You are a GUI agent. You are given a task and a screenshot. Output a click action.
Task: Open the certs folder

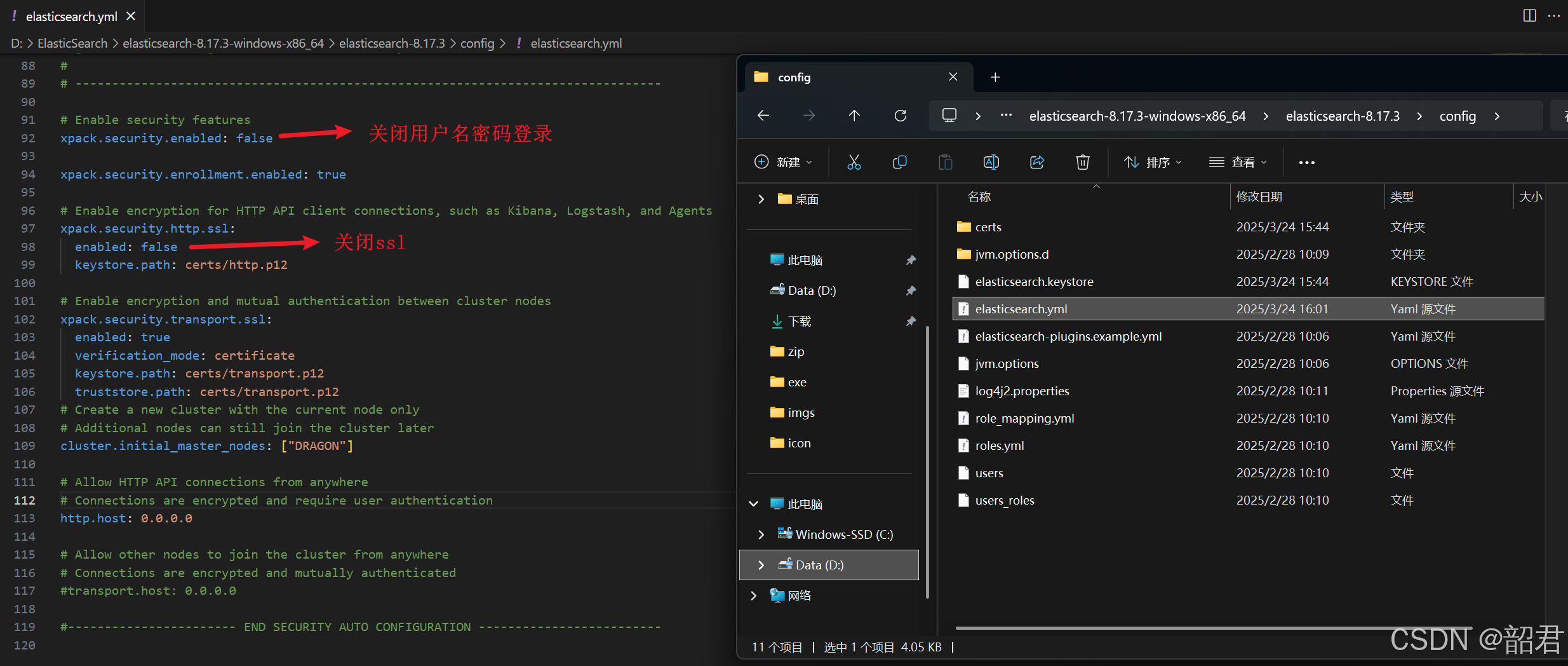(x=1249, y=227)
